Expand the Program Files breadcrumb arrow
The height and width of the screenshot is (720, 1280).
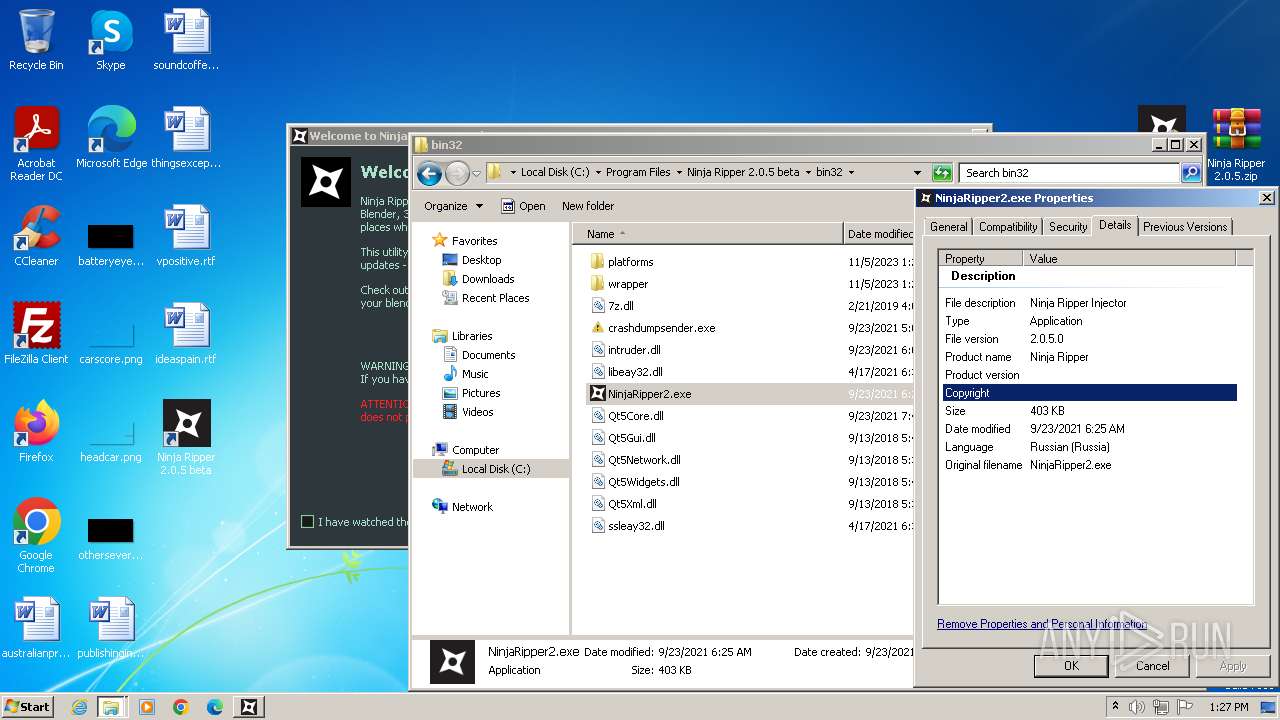(679, 172)
